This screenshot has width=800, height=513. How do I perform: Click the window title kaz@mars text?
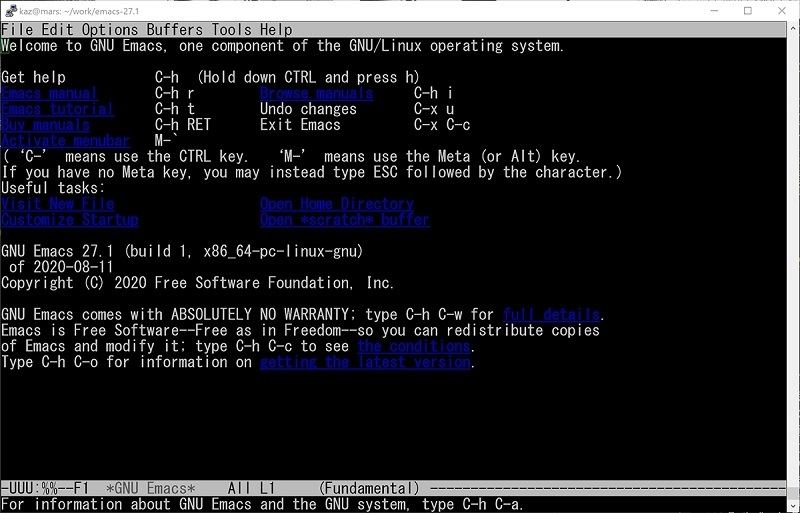pos(79,11)
